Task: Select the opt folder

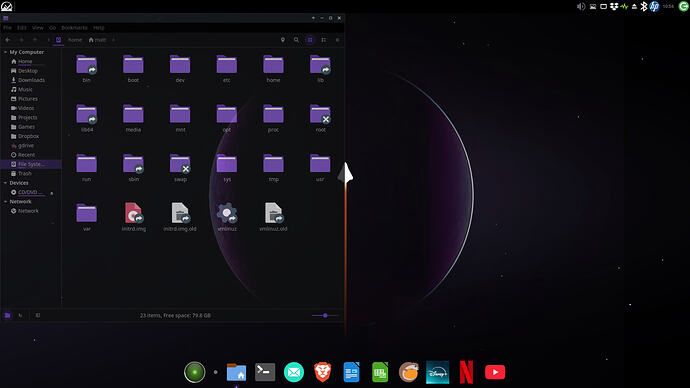Action: (x=227, y=115)
